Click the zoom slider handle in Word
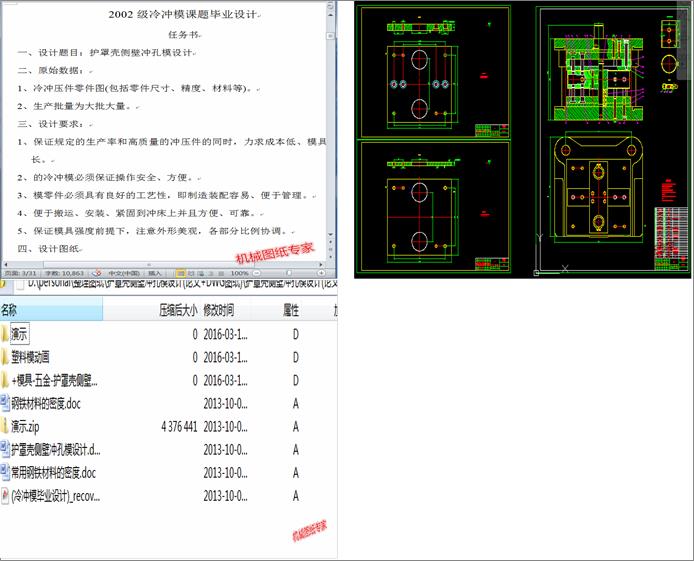 click(289, 273)
